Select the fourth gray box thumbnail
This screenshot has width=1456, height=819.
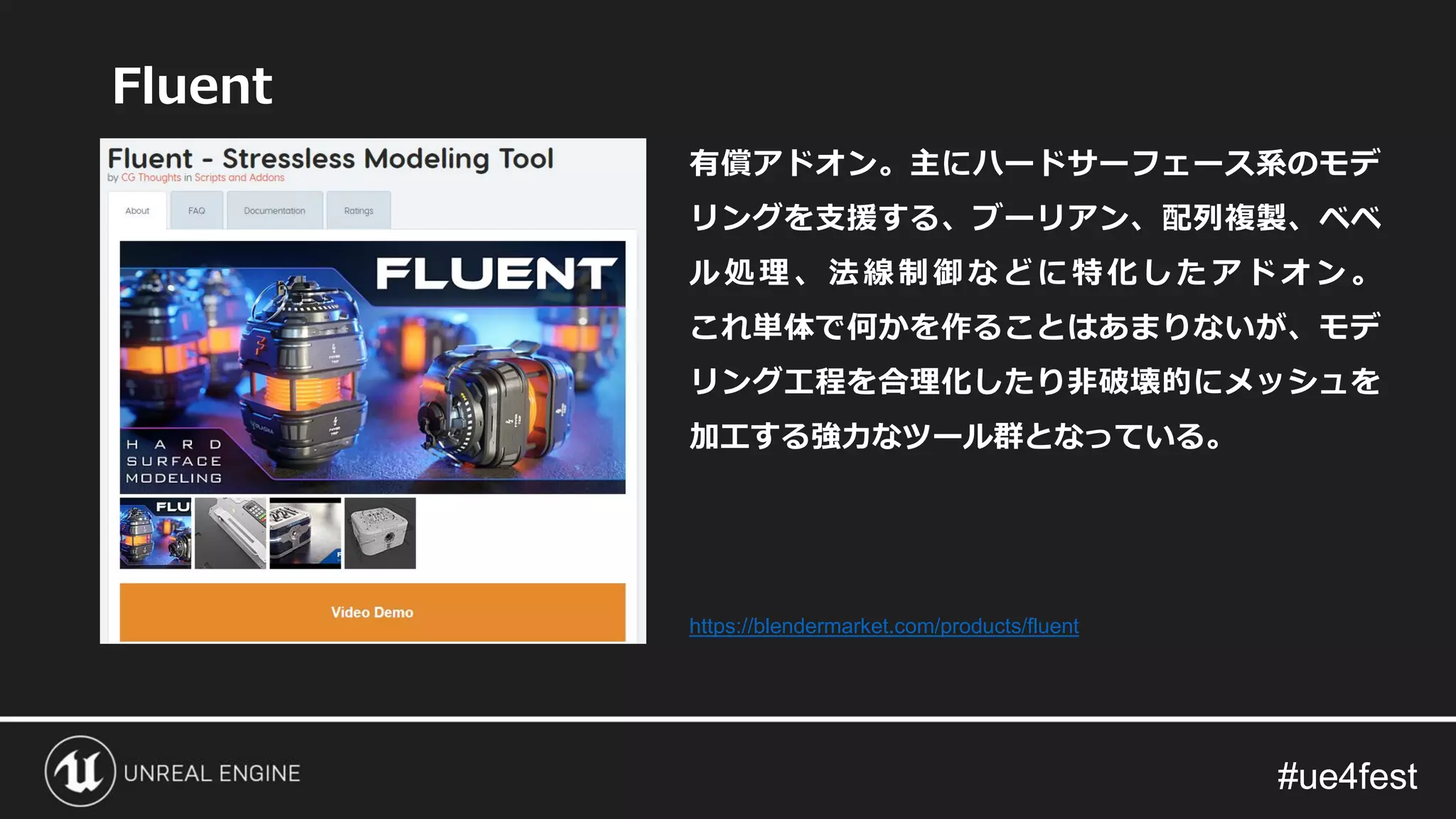click(x=380, y=533)
